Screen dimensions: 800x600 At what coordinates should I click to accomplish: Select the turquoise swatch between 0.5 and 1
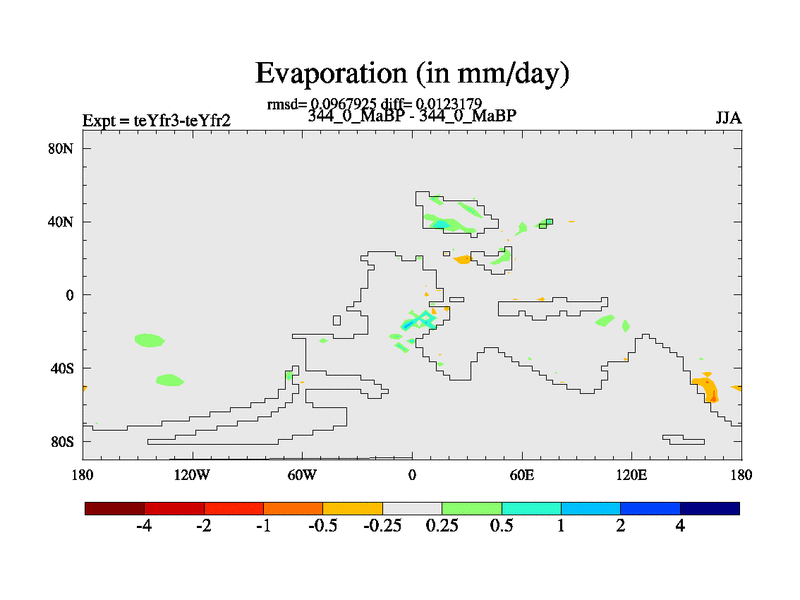(x=531, y=508)
